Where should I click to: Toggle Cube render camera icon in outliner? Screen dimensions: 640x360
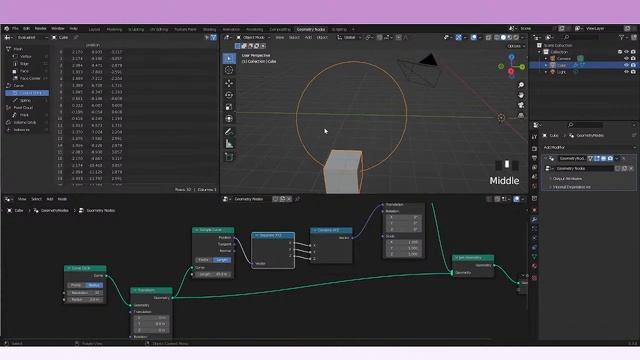click(633, 65)
